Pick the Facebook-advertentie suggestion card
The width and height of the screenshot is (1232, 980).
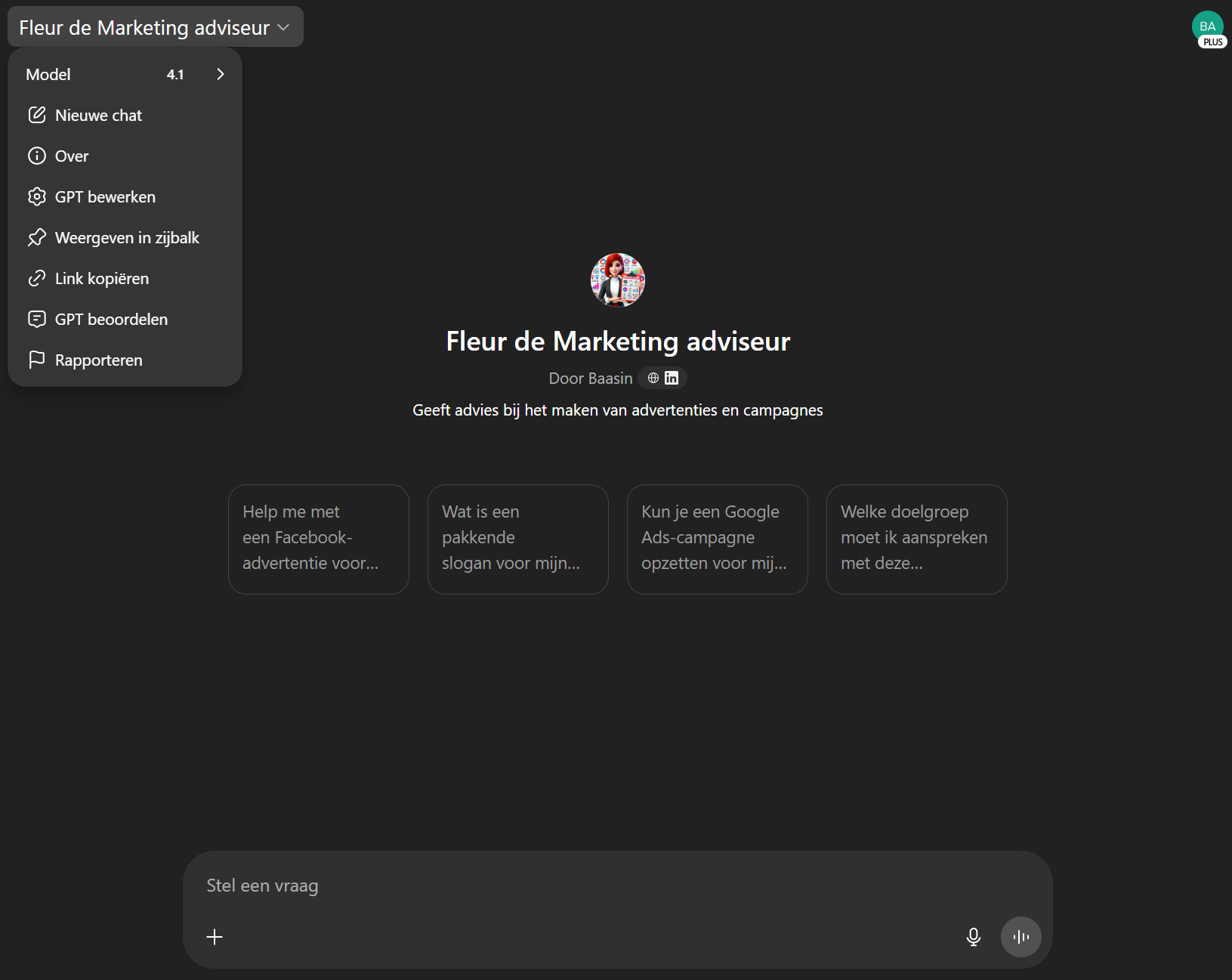point(318,539)
